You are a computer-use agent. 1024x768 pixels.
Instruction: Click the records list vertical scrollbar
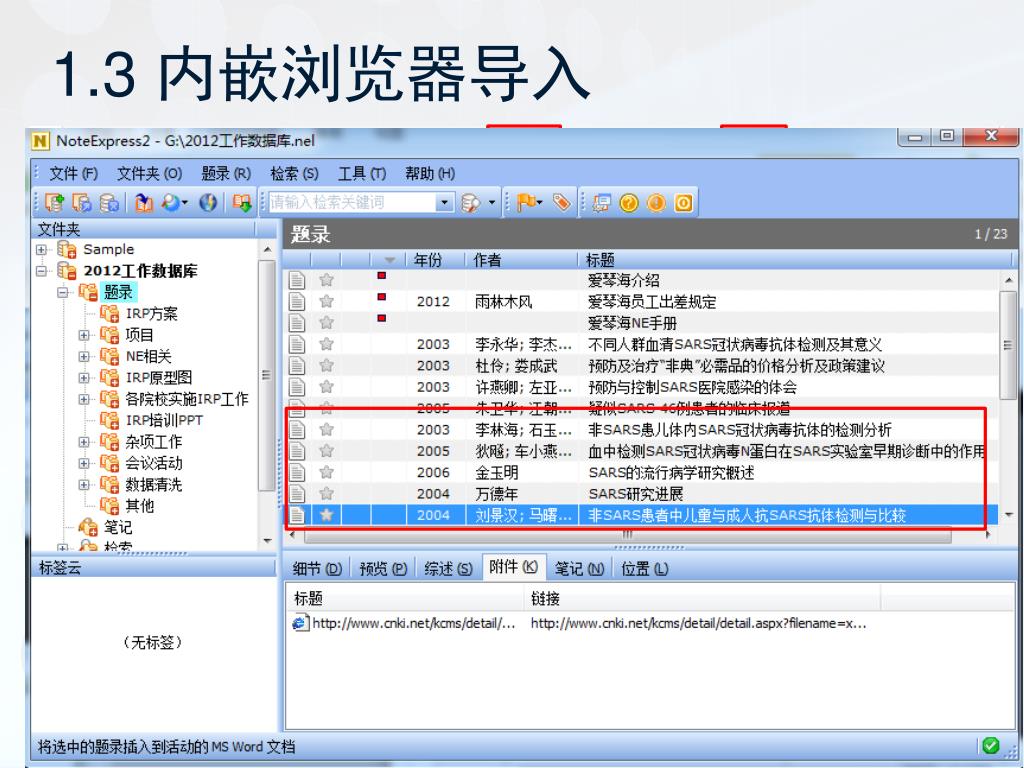[1008, 345]
